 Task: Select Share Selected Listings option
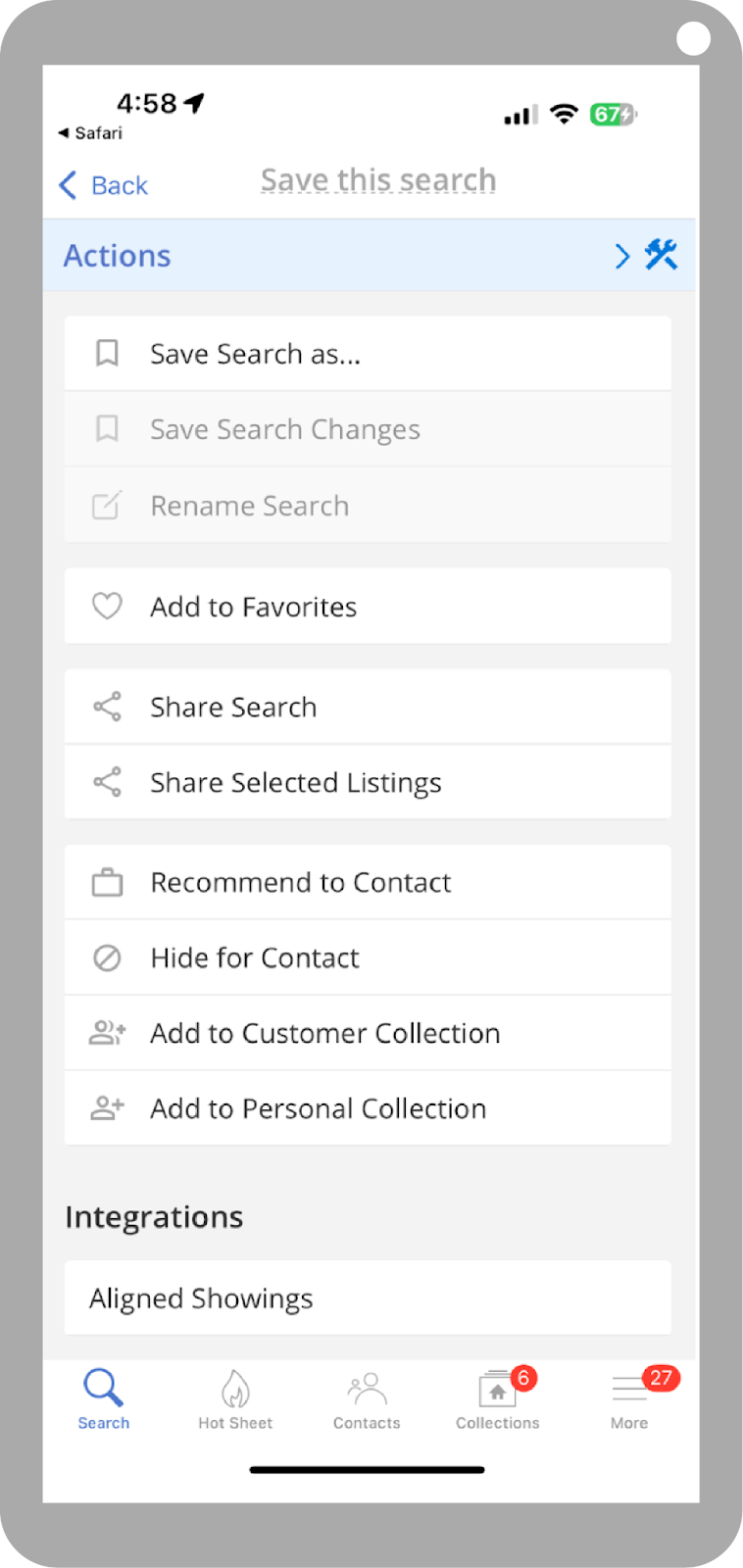click(295, 783)
